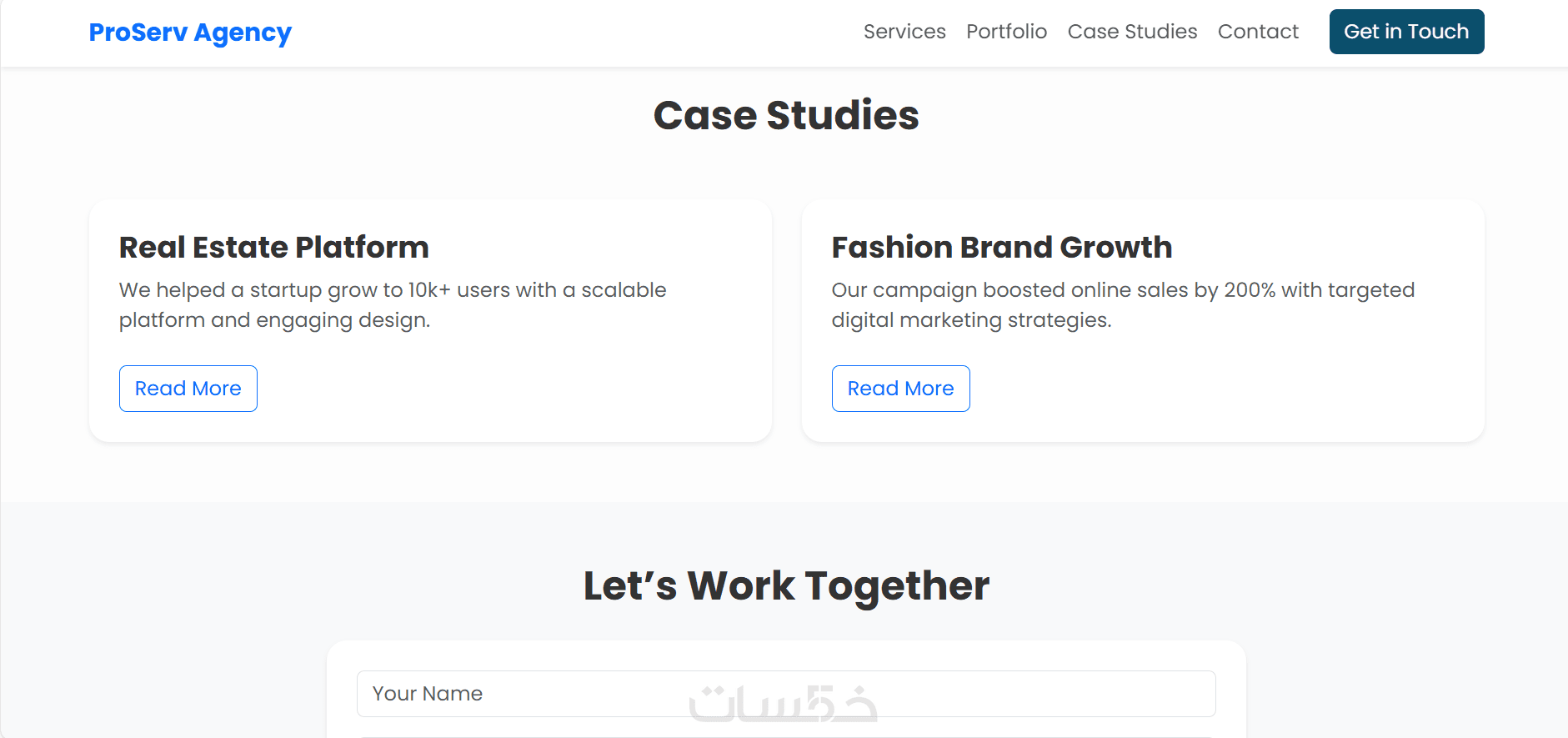Click empty navbar space left of Services
Viewport: 1568px width, 738px height.
pos(584,33)
